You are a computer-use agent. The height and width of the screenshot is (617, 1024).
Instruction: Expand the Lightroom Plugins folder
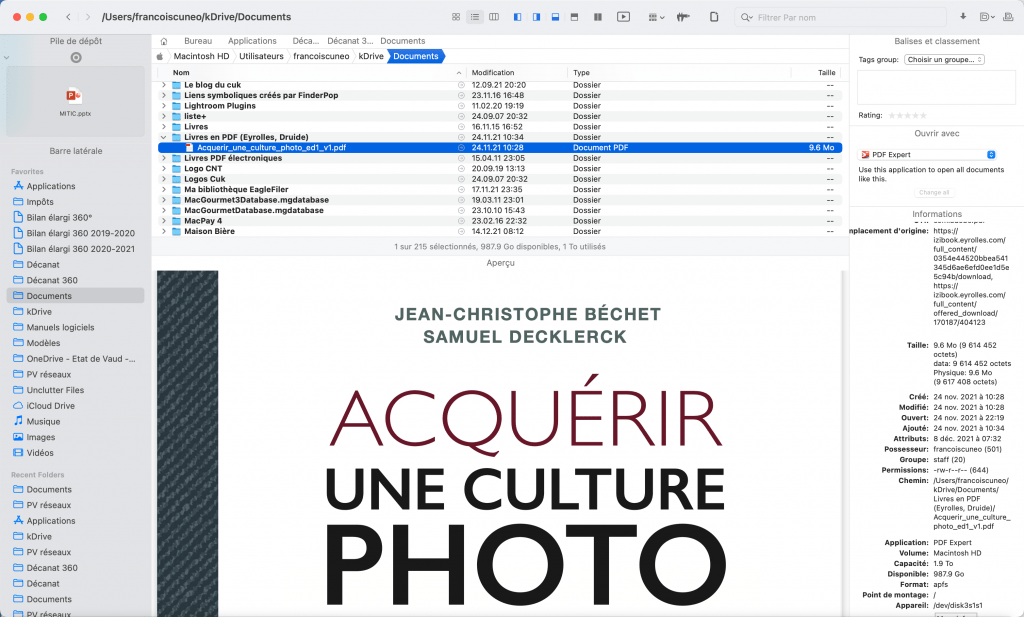163,106
